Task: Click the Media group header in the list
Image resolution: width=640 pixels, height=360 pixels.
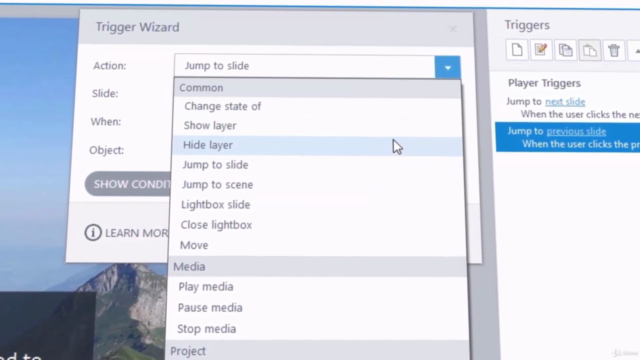Action: click(317, 267)
